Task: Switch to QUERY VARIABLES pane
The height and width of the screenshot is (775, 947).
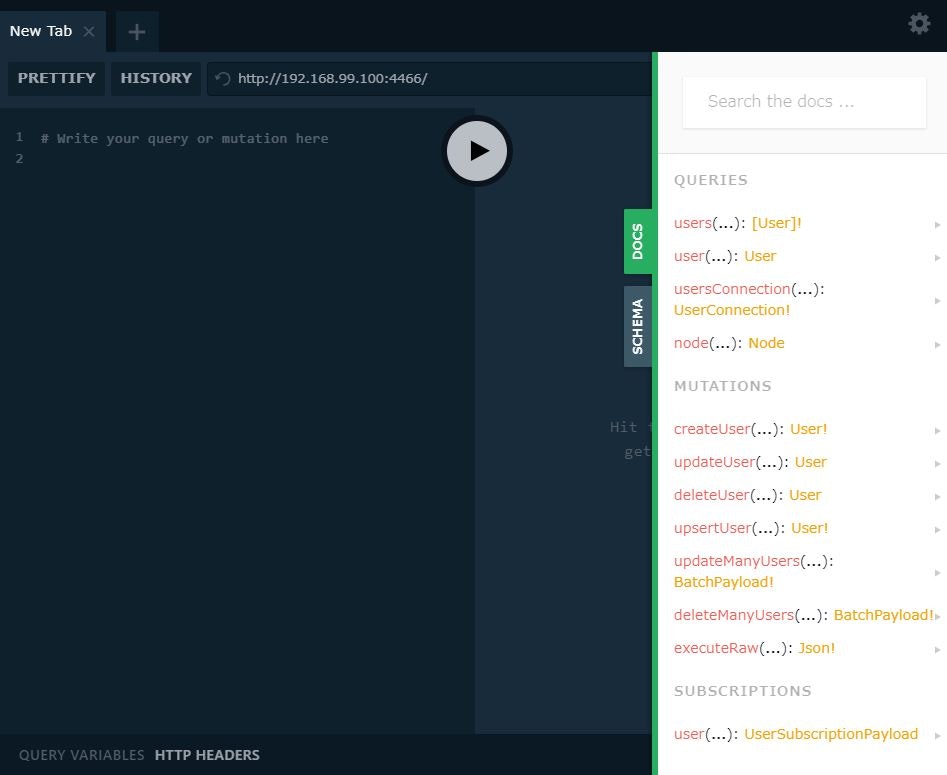Action: click(x=82, y=755)
